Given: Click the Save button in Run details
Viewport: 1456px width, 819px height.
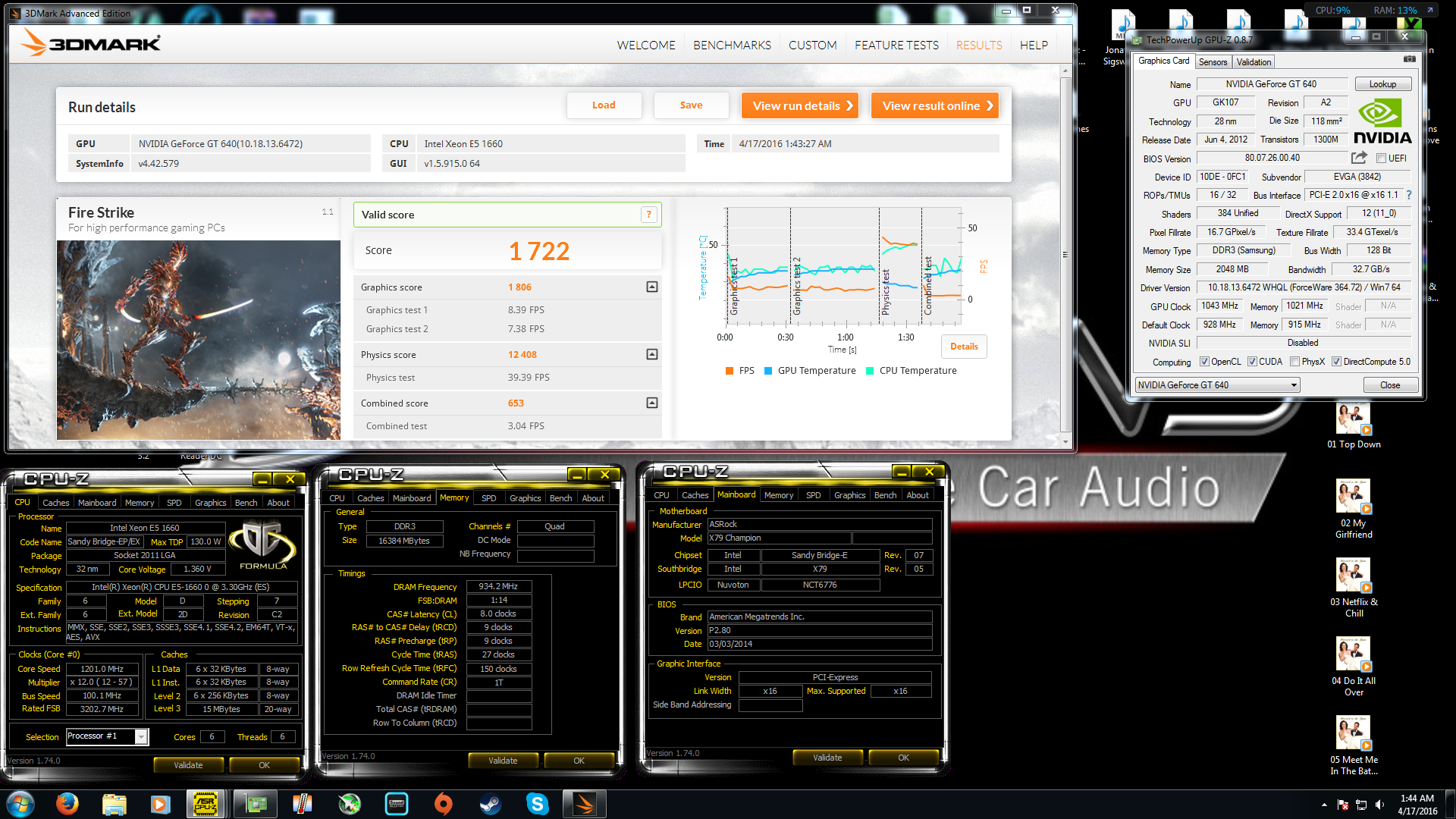Looking at the screenshot, I should click(x=691, y=105).
